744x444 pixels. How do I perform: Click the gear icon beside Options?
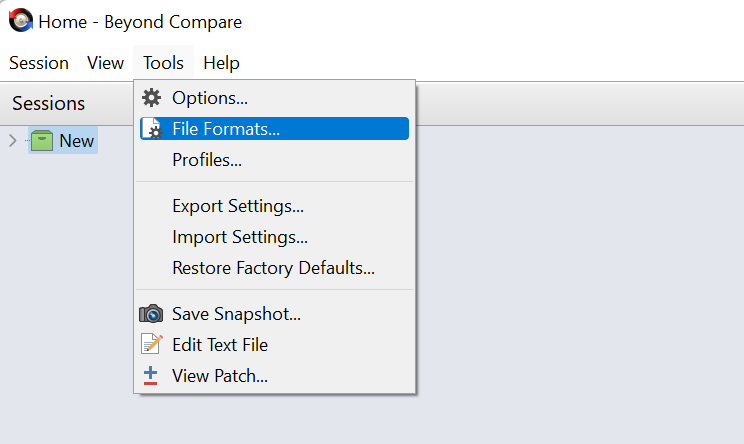click(152, 98)
